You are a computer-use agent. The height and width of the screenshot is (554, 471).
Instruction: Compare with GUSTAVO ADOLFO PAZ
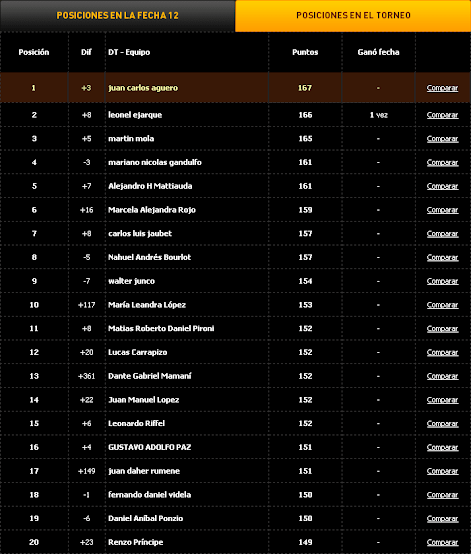pos(442,447)
